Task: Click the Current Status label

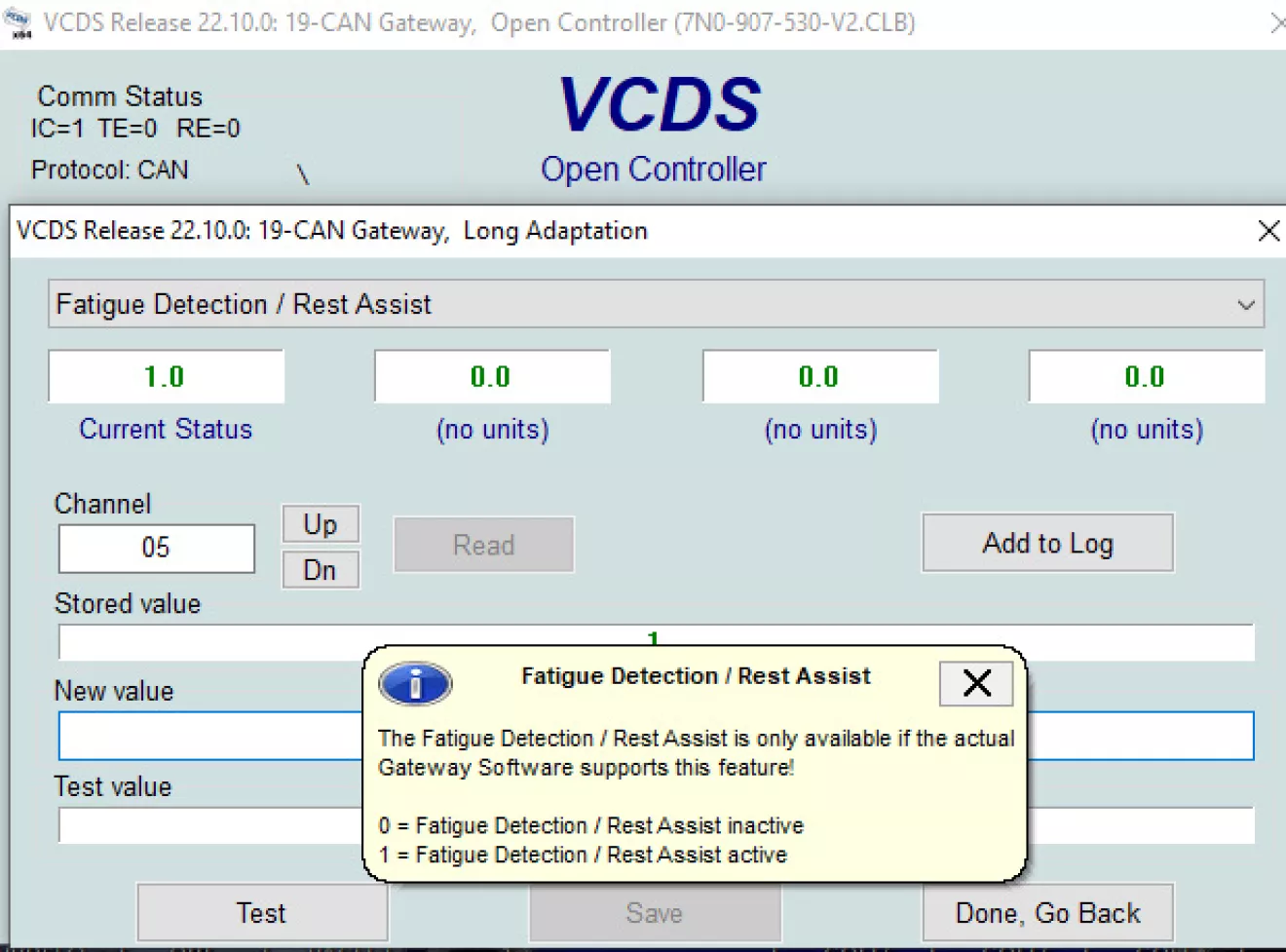Action: coord(166,430)
